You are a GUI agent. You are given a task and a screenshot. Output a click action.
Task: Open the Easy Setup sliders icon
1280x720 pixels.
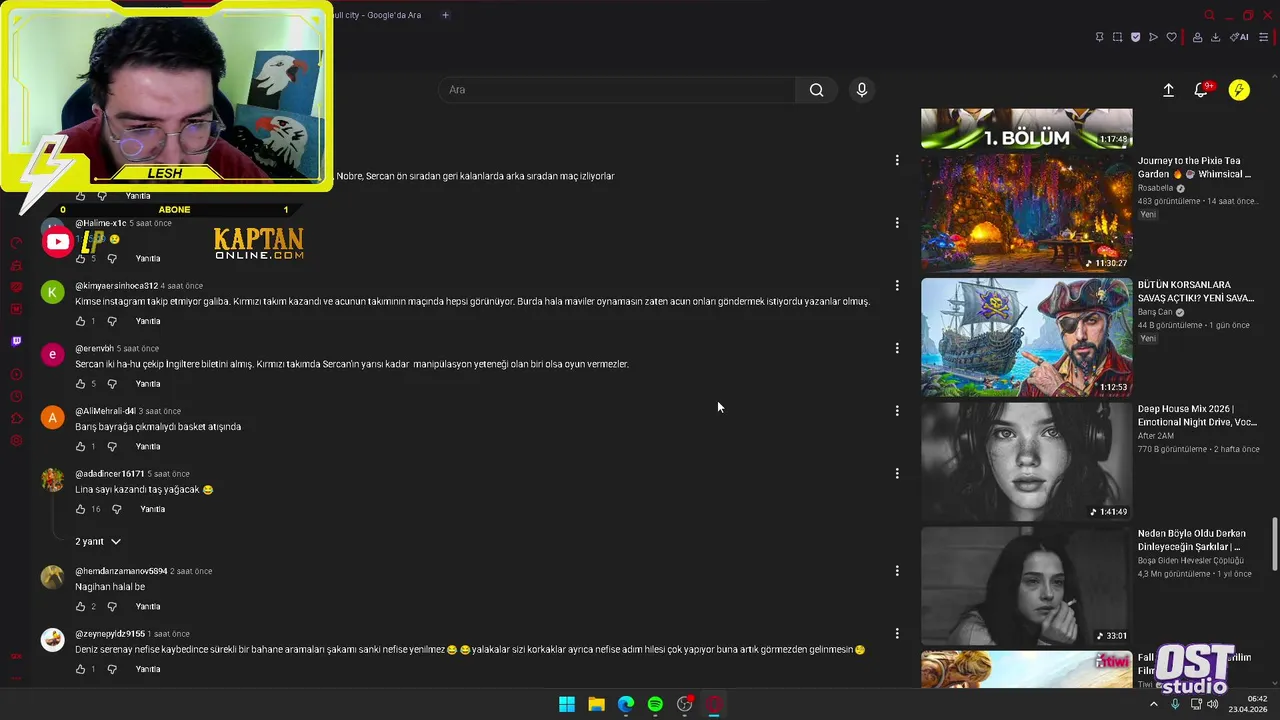(x=1263, y=37)
